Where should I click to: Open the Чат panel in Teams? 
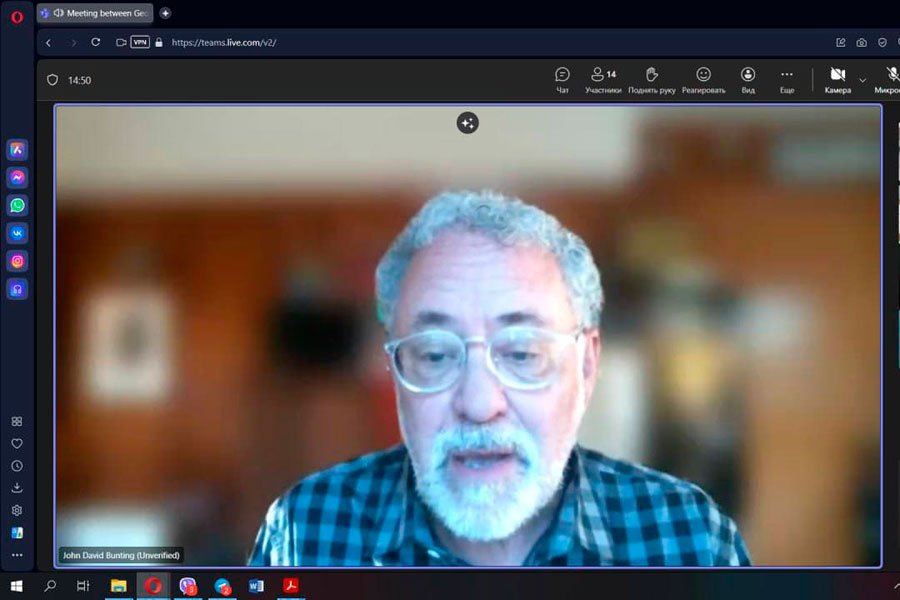point(562,79)
